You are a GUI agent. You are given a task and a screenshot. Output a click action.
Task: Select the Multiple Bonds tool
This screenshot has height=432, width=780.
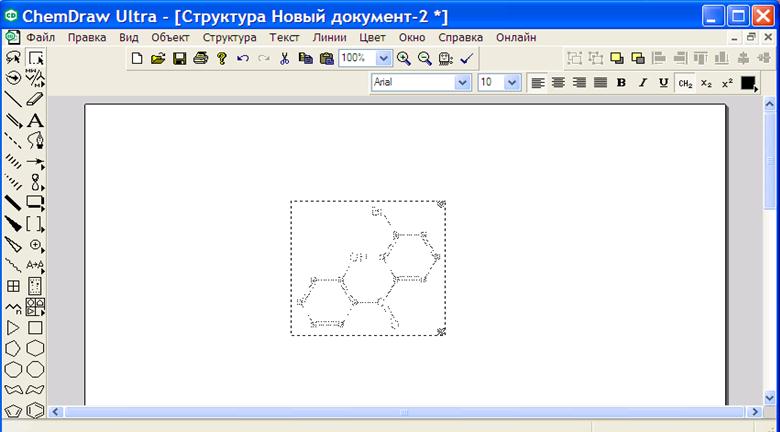point(13,120)
